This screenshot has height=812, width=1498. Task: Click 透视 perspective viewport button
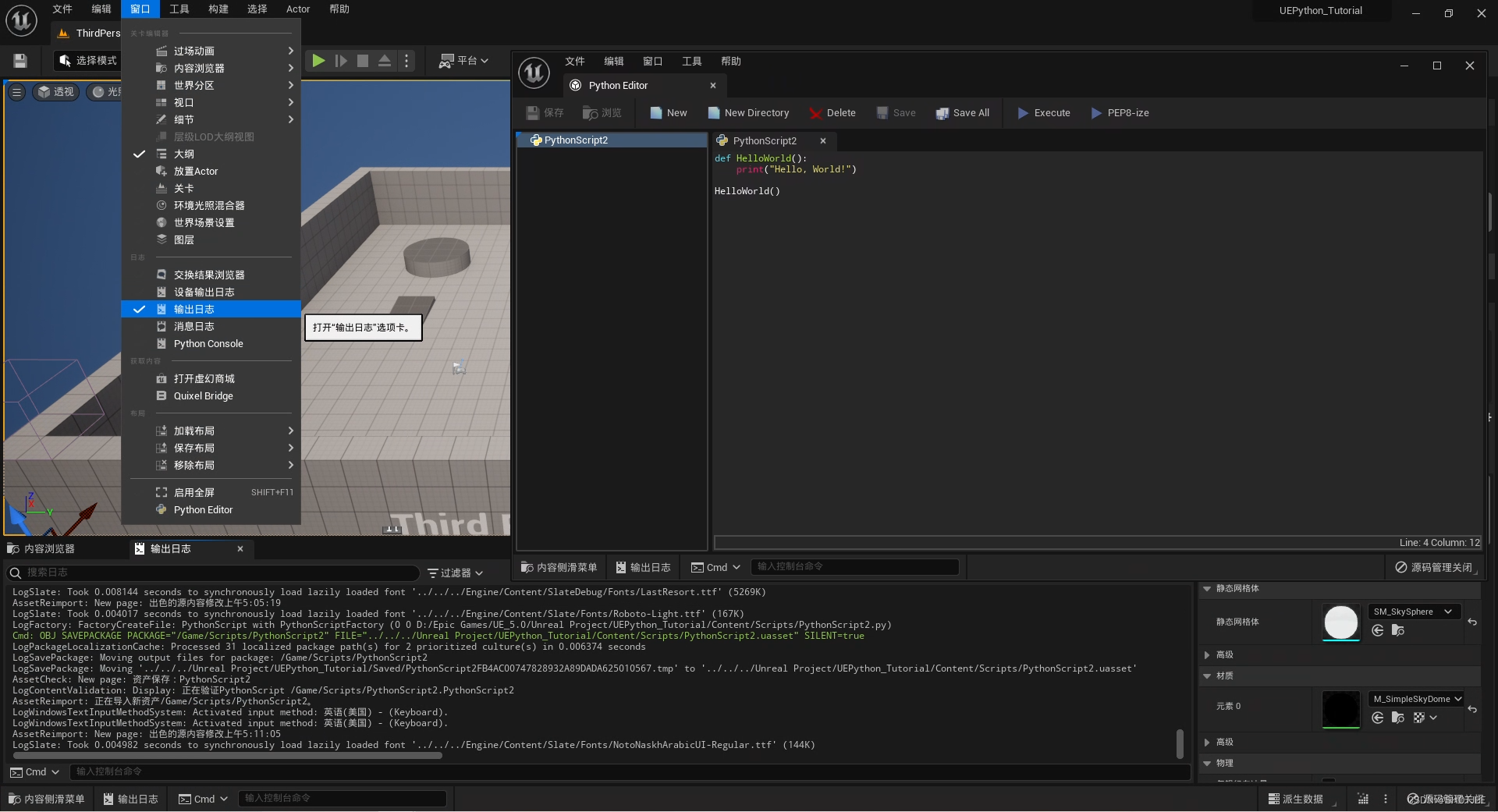coord(55,92)
